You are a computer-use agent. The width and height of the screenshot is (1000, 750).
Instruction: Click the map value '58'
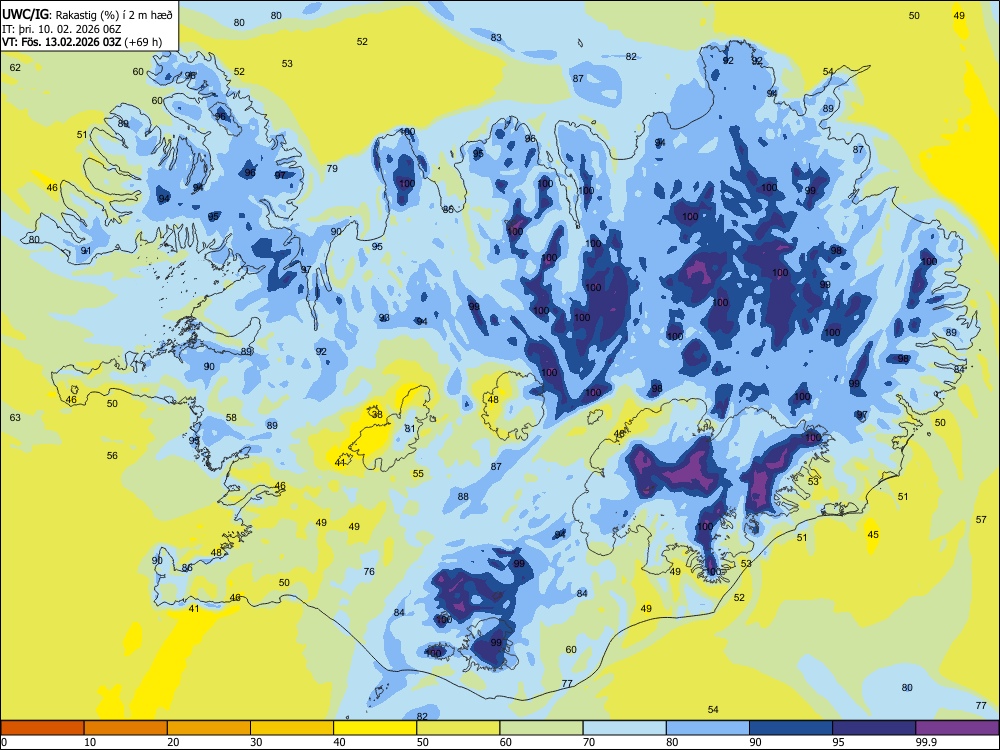point(231,418)
